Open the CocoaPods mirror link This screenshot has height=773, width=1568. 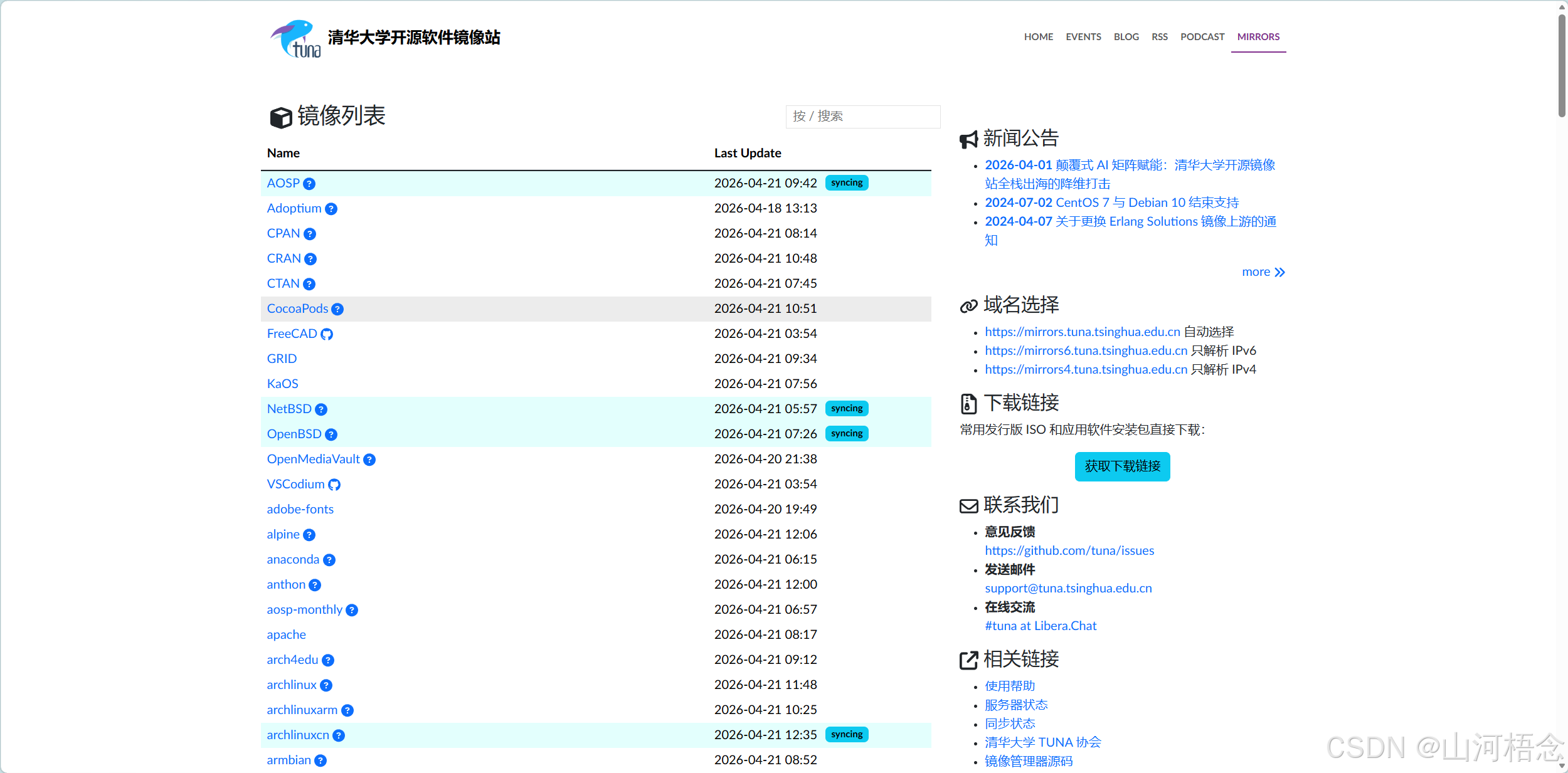coord(297,308)
